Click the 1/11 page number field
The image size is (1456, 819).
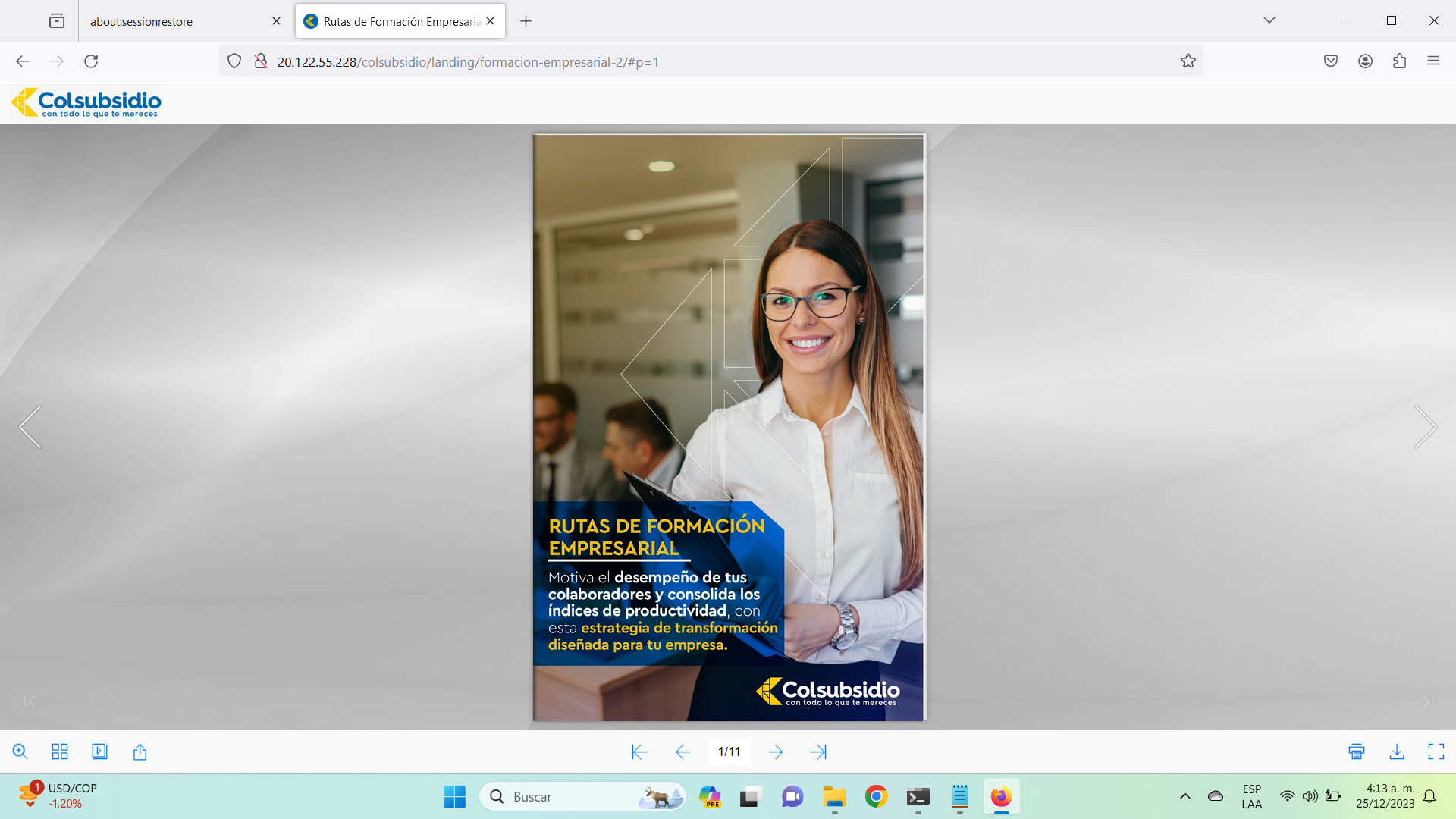729,752
